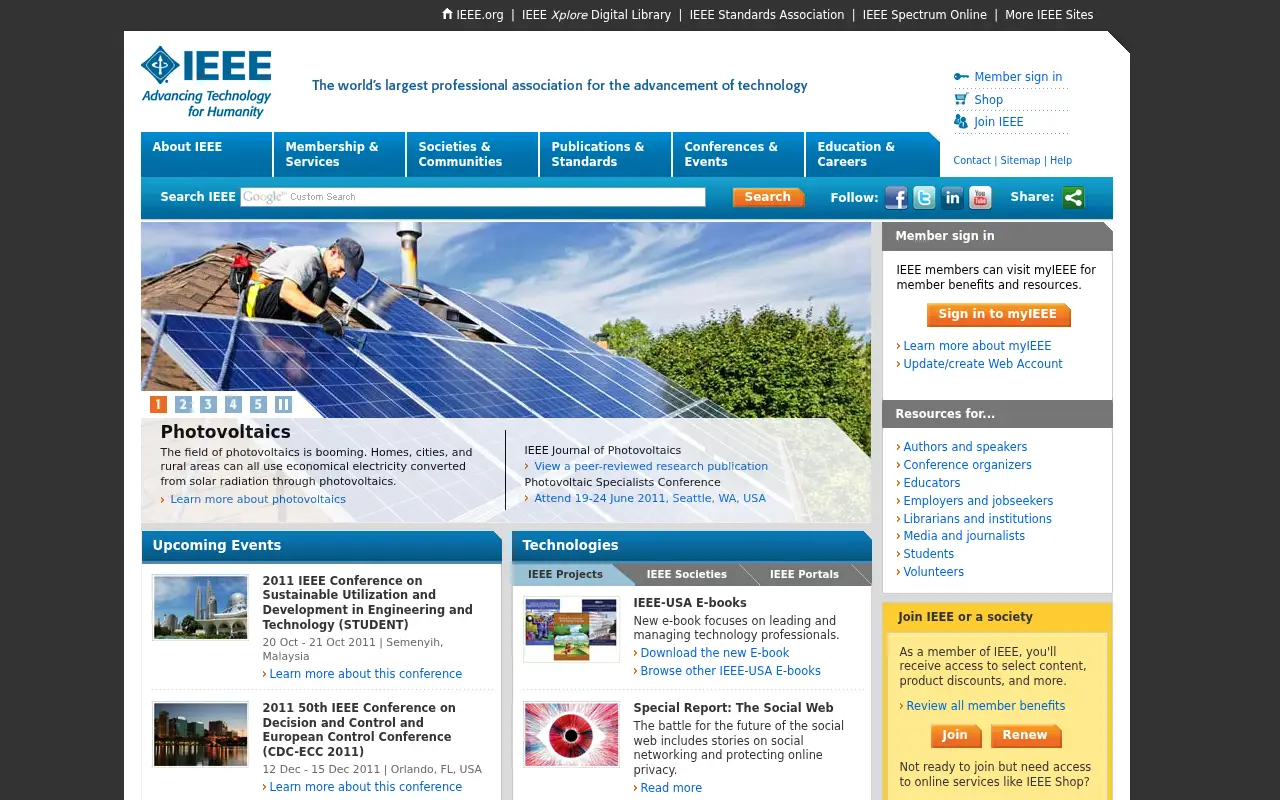Open Authors and speakers resources

pyautogui.click(x=965, y=447)
